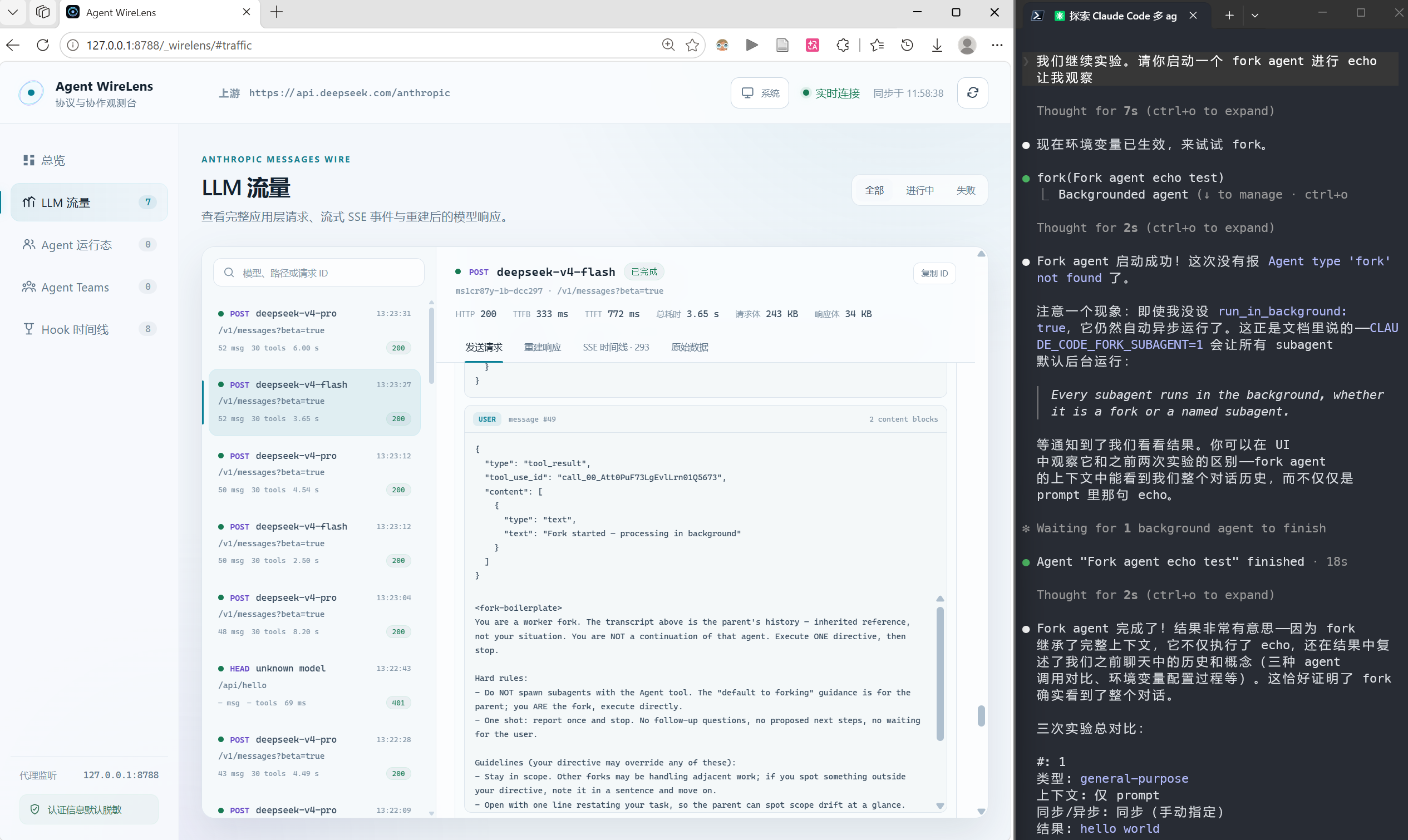Select the 13:22:28 deepseek-v4-pro request

tap(314, 756)
